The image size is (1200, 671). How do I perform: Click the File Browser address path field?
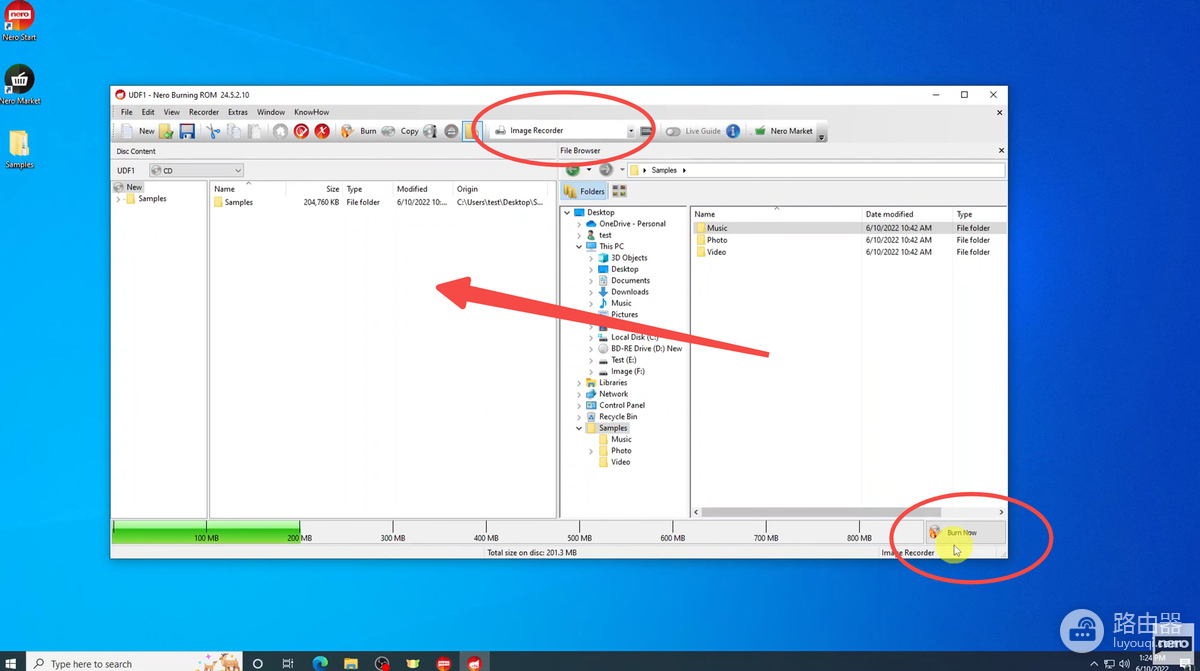coord(816,170)
